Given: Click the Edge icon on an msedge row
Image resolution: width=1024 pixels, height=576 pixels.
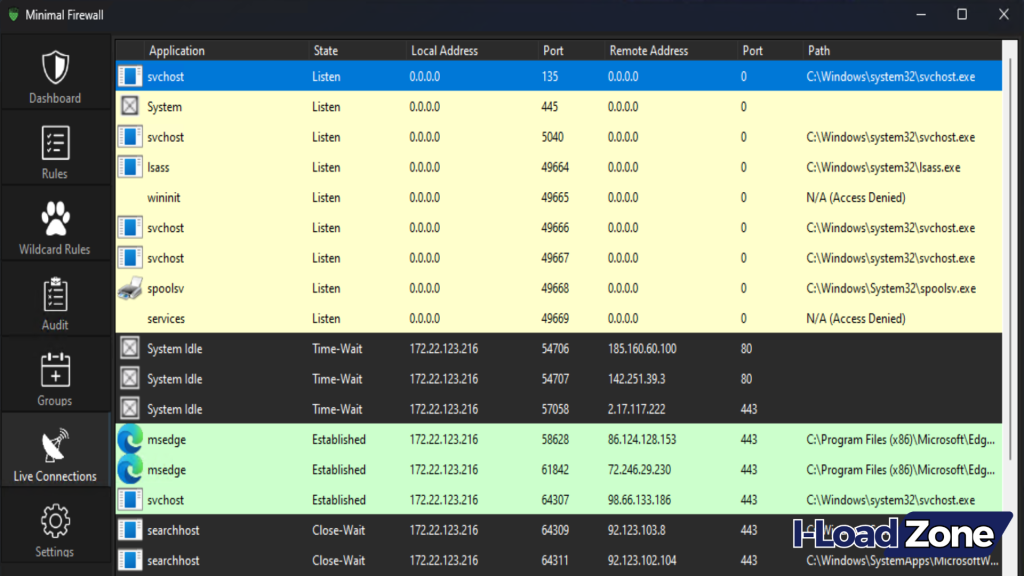Looking at the screenshot, I should 130,439.
